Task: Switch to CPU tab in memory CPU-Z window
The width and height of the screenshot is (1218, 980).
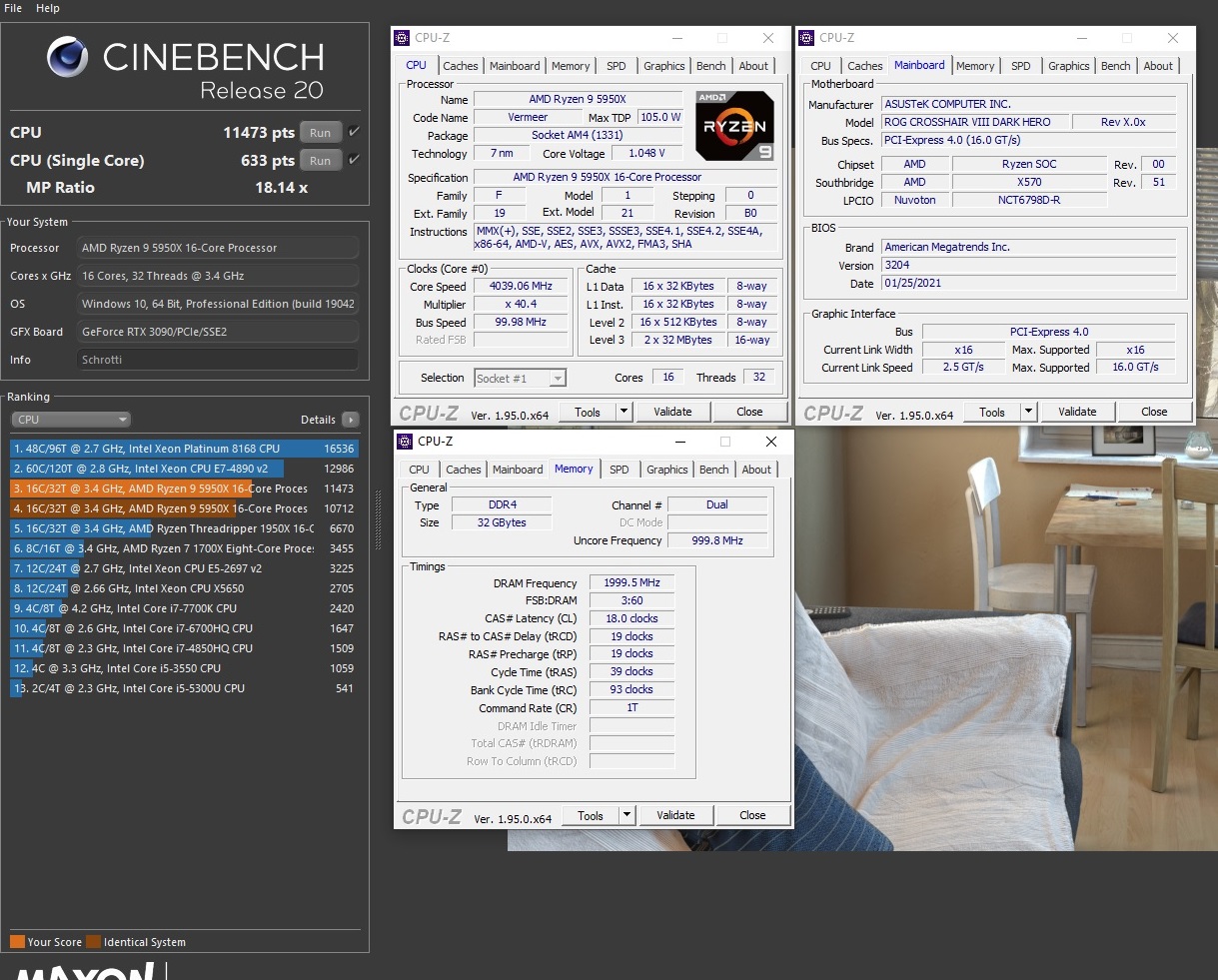Action: (420, 470)
